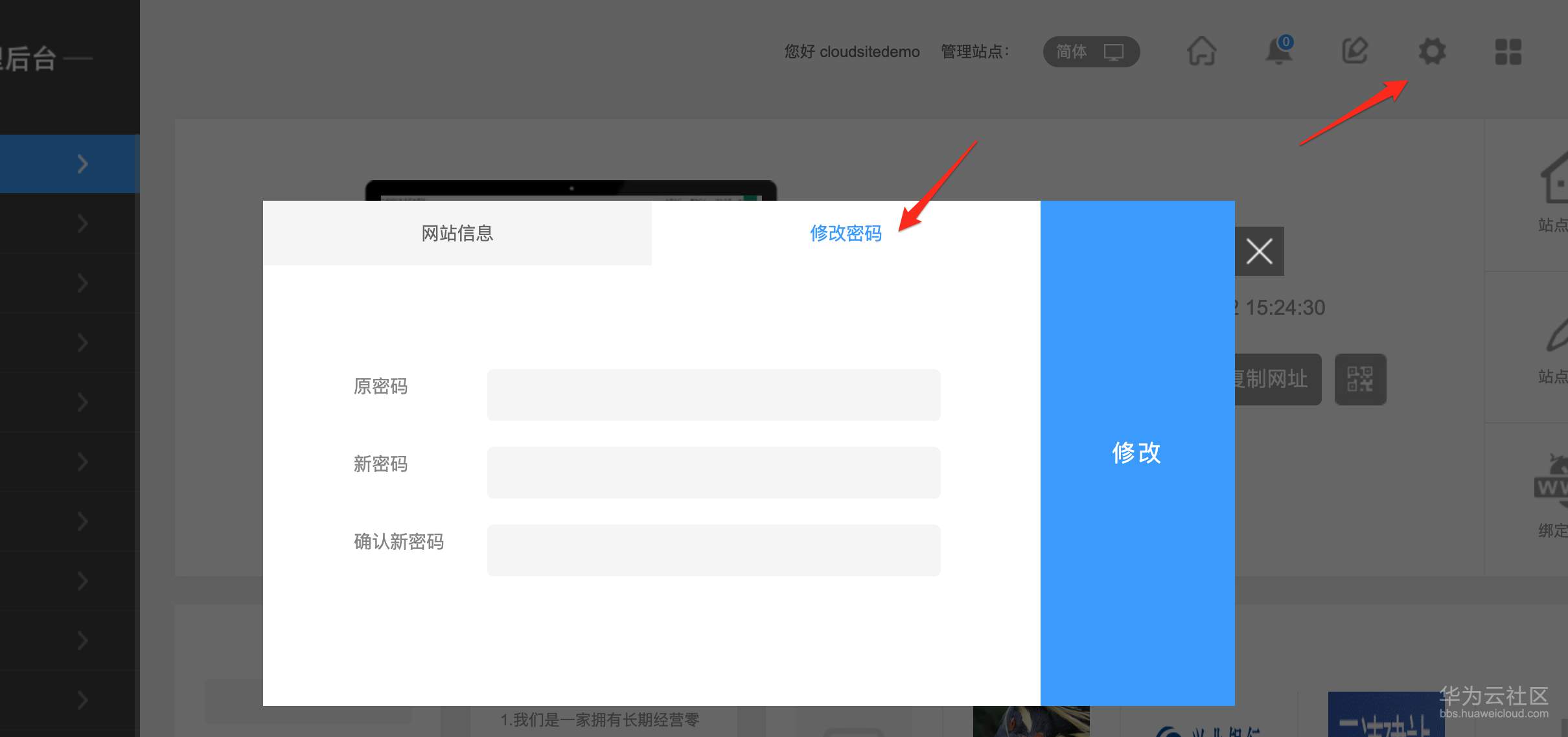Close the dialog with X icon
1568x737 pixels.
click(1259, 251)
